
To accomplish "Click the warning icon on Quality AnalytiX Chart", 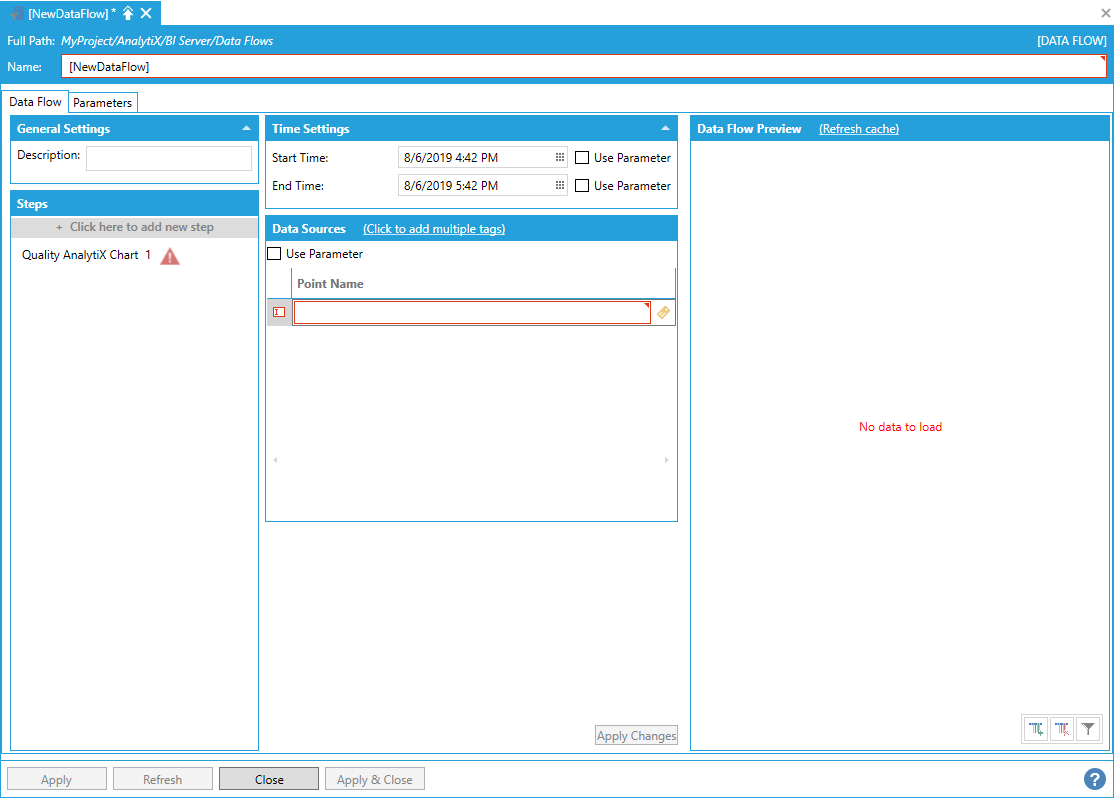I will tap(170, 256).
